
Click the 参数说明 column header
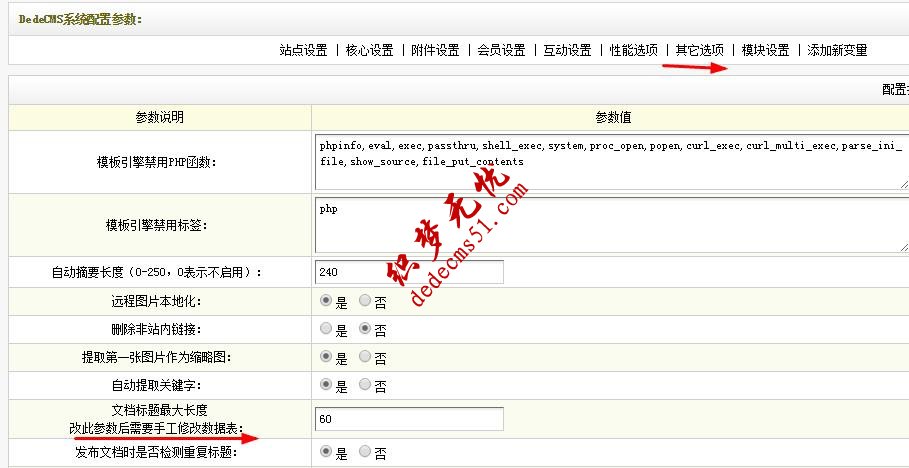[x=159, y=118]
